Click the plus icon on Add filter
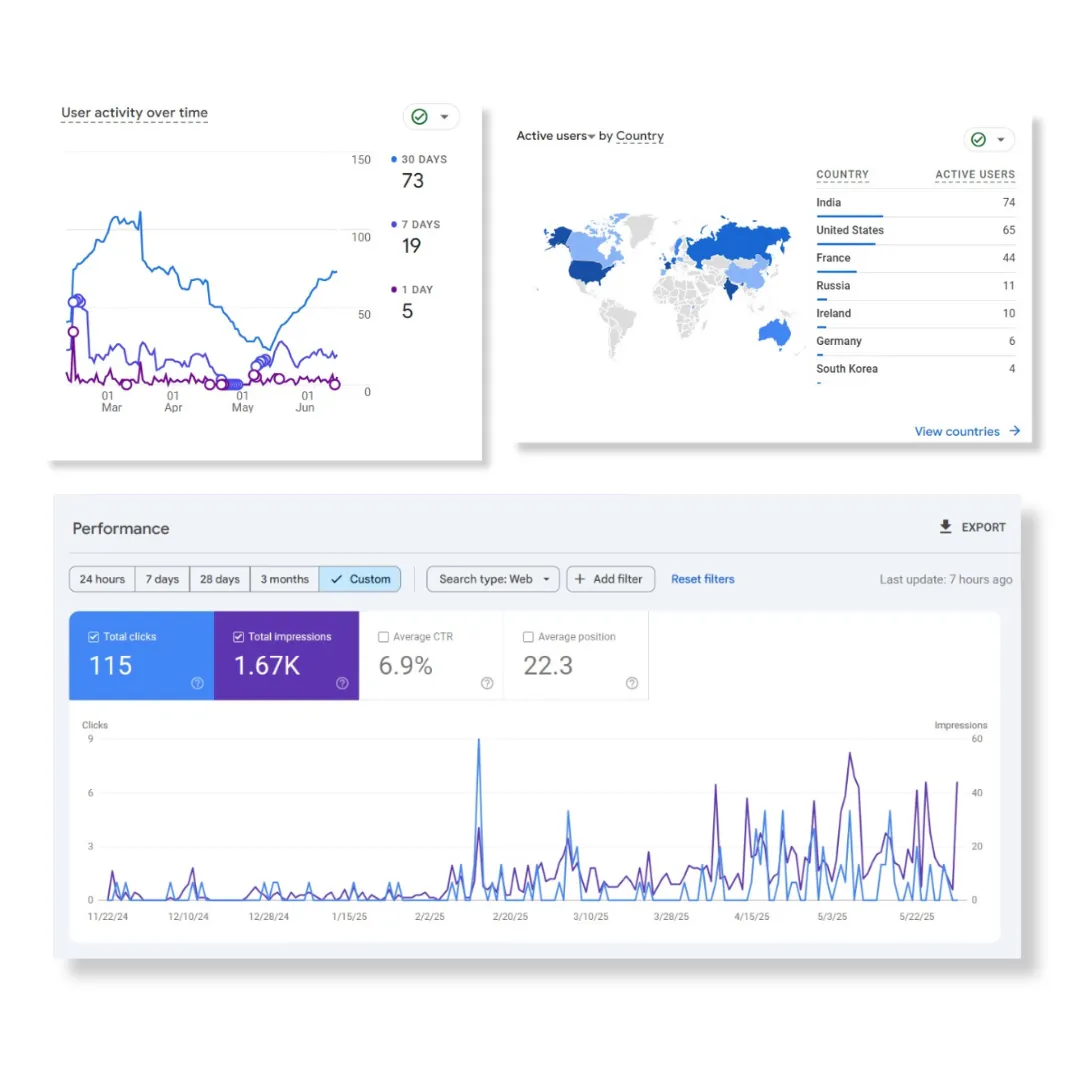This screenshot has width=1080, height=1080. coord(581,578)
